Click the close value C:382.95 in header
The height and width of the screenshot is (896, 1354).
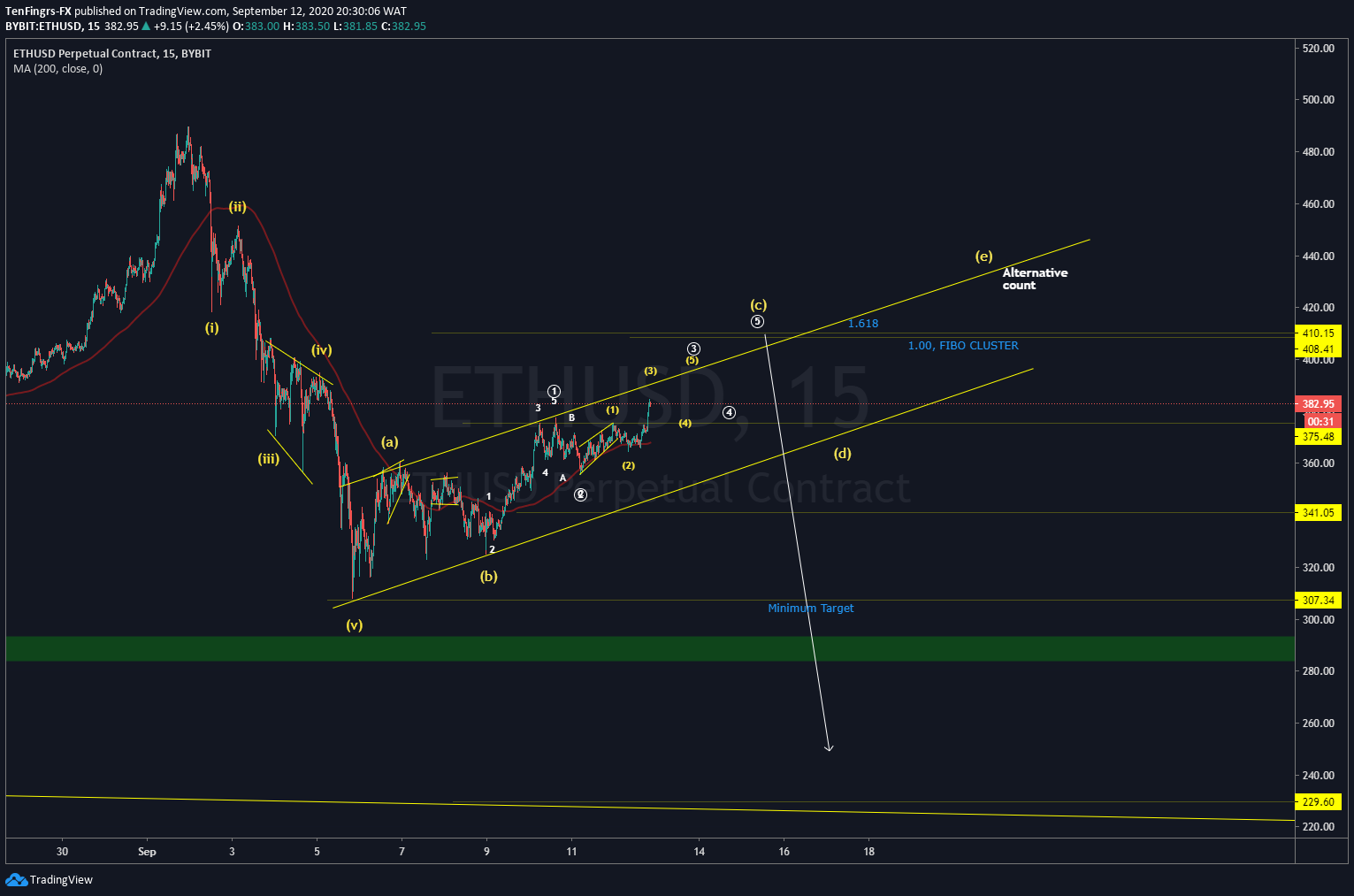click(403, 27)
